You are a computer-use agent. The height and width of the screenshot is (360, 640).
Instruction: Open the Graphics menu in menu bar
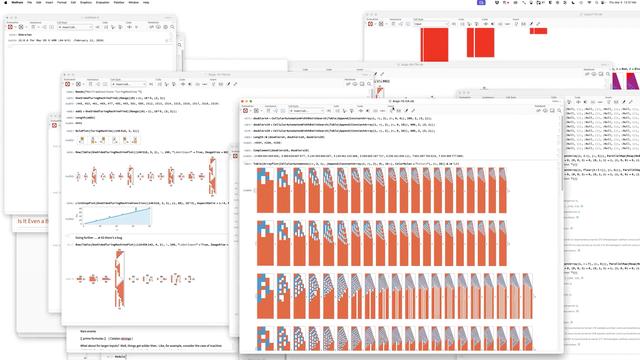pyautogui.click(x=86, y=2)
